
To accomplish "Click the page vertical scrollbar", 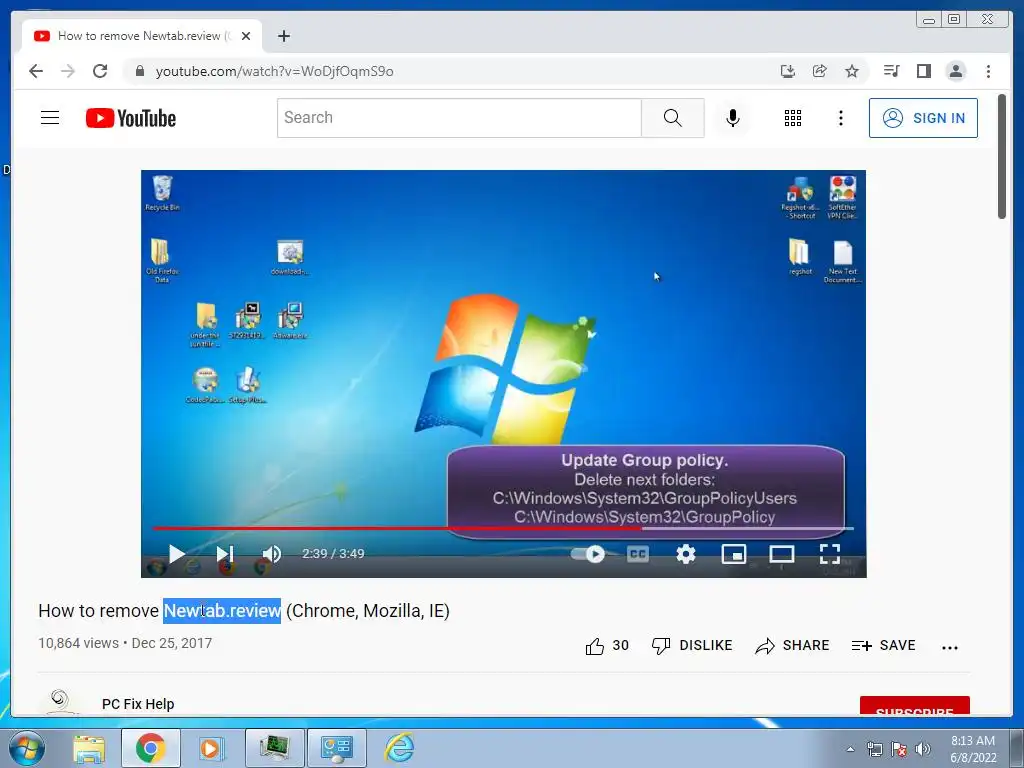I will (x=1002, y=157).
